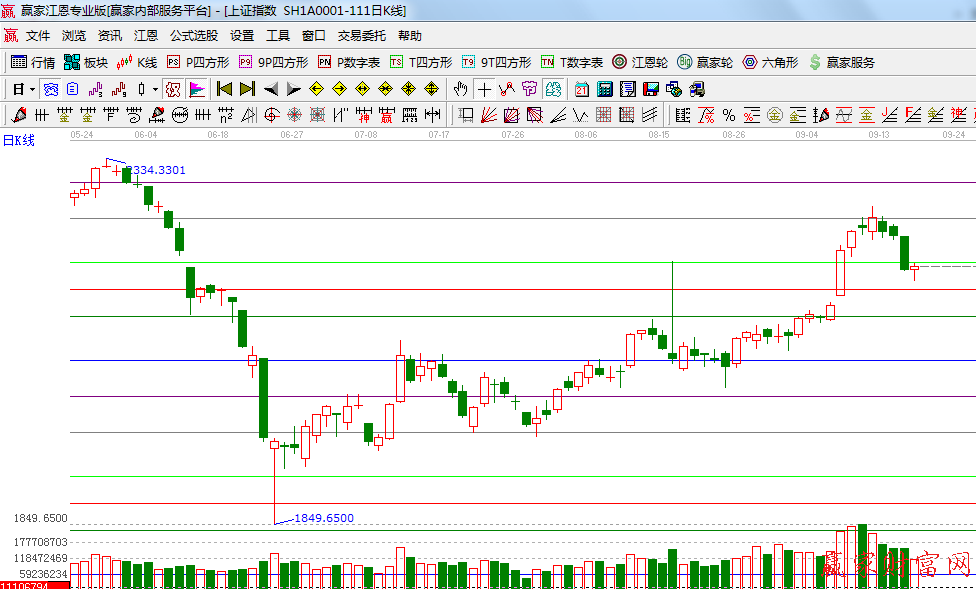The image size is (976, 589).
Task: Select the hand pan tool icon
Action: click(x=461, y=89)
